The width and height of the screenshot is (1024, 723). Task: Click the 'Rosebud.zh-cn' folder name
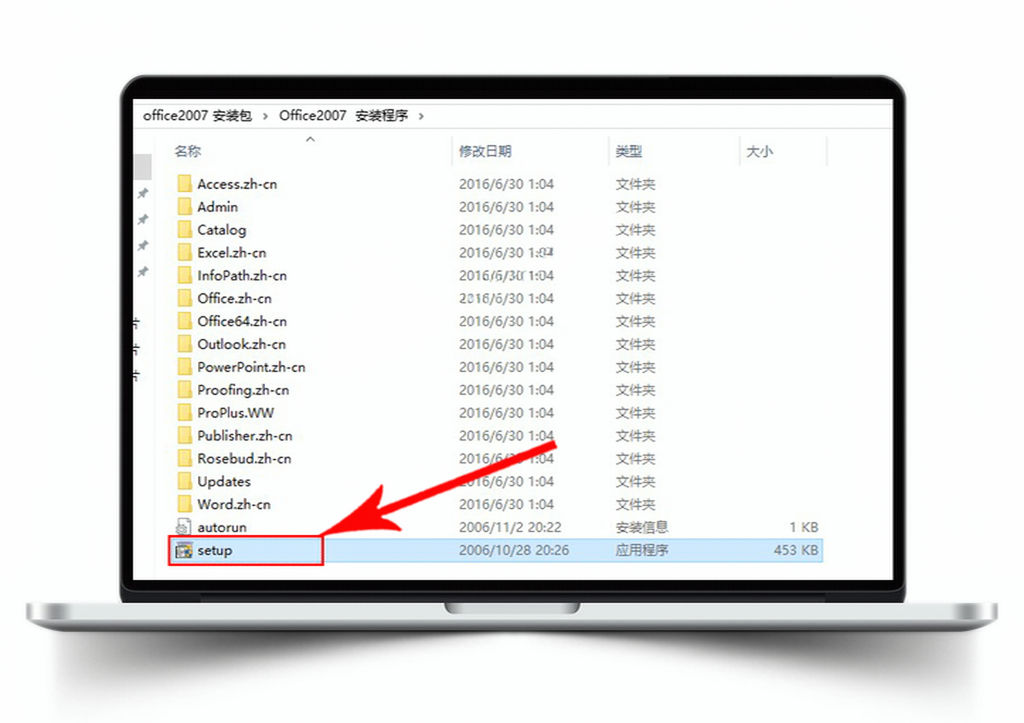(244, 458)
